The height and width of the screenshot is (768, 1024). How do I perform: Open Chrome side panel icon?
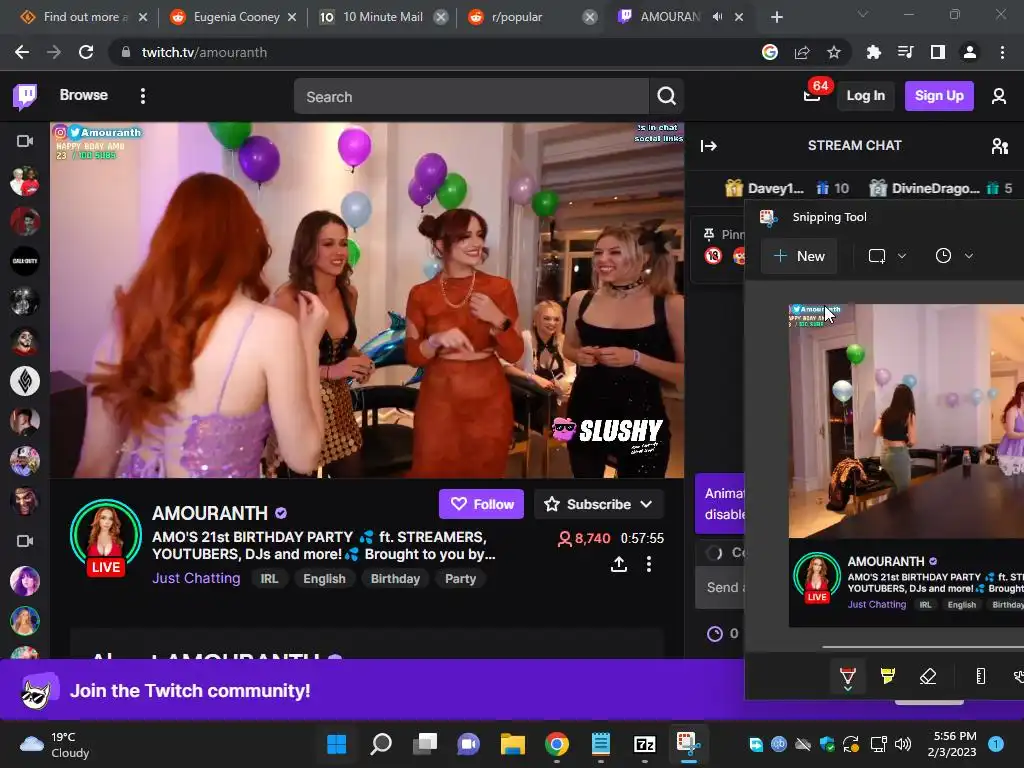pos(938,52)
